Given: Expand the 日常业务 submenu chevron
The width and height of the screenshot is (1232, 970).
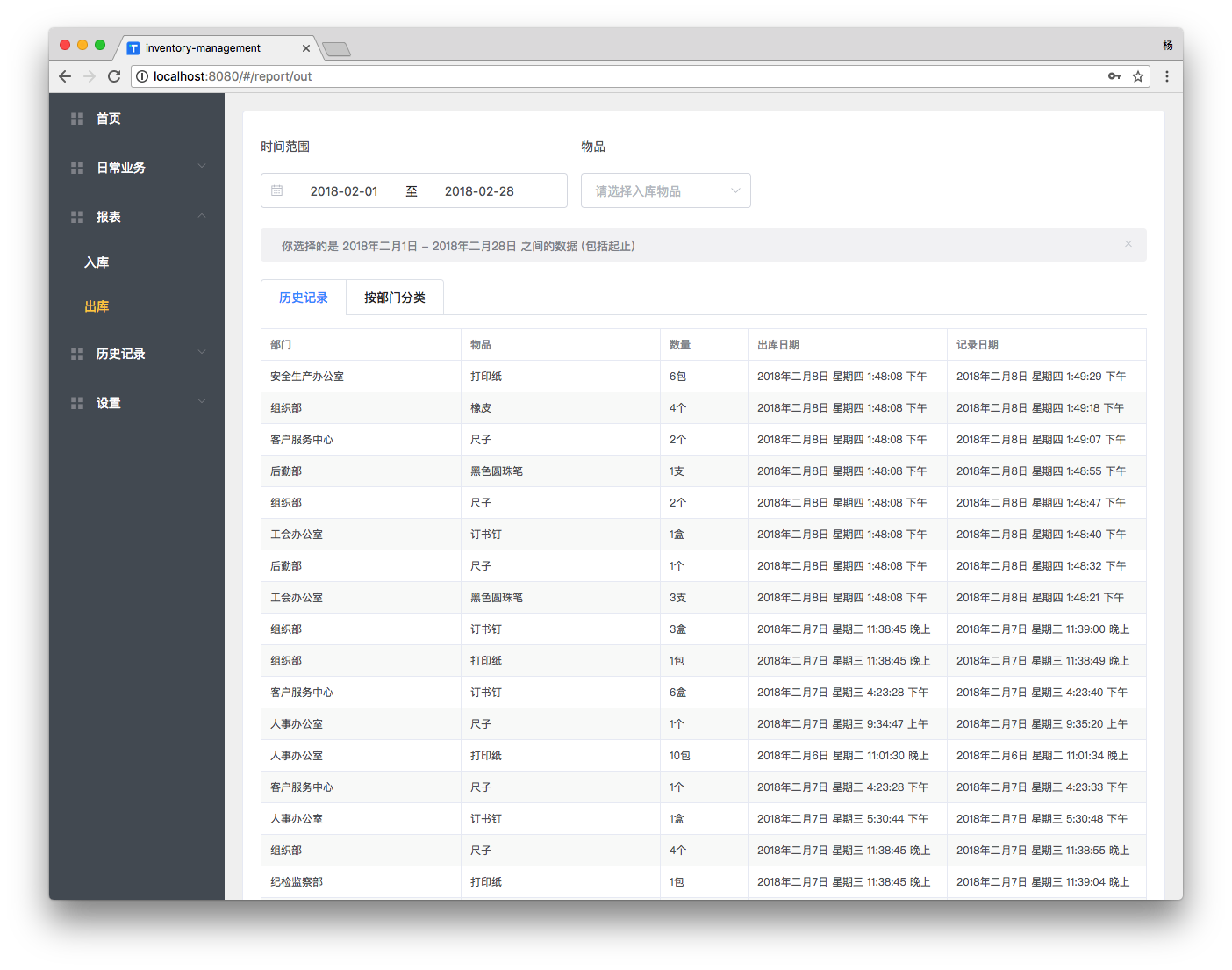Looking at the screenshot, I should pyautogui.click(x=202, y=166).
